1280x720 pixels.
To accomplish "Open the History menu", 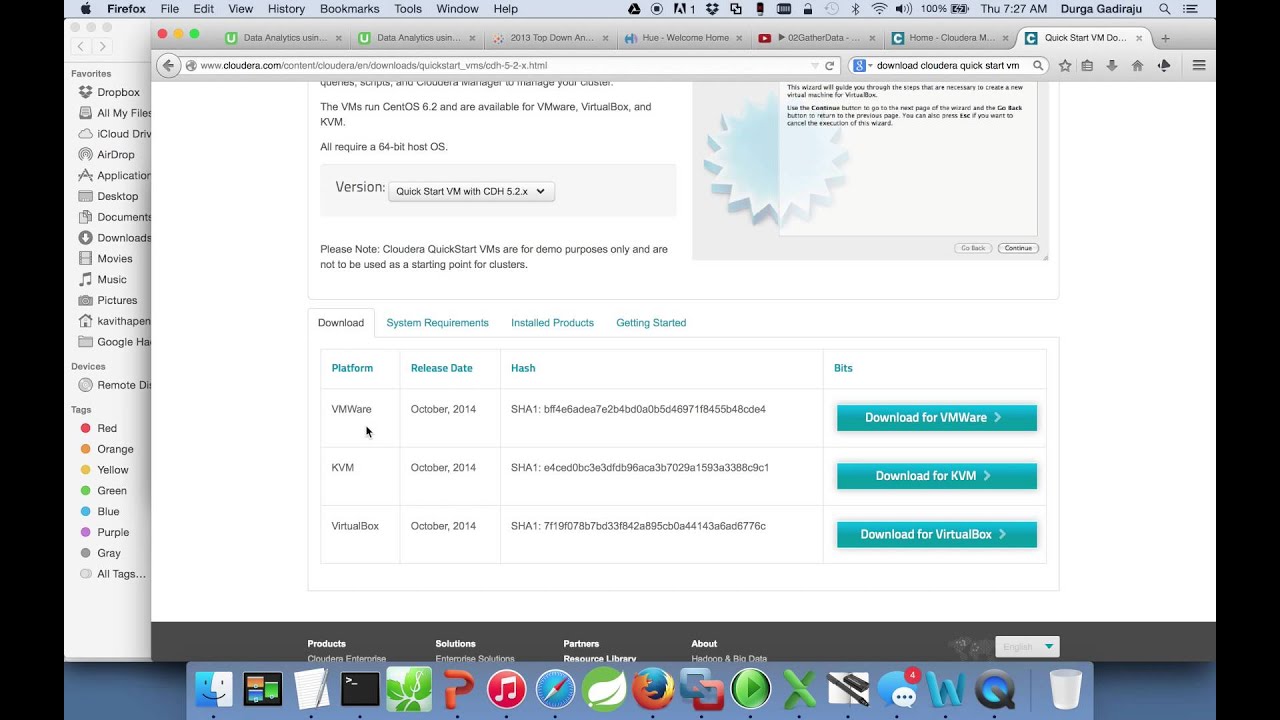I will tap(286, 9).
